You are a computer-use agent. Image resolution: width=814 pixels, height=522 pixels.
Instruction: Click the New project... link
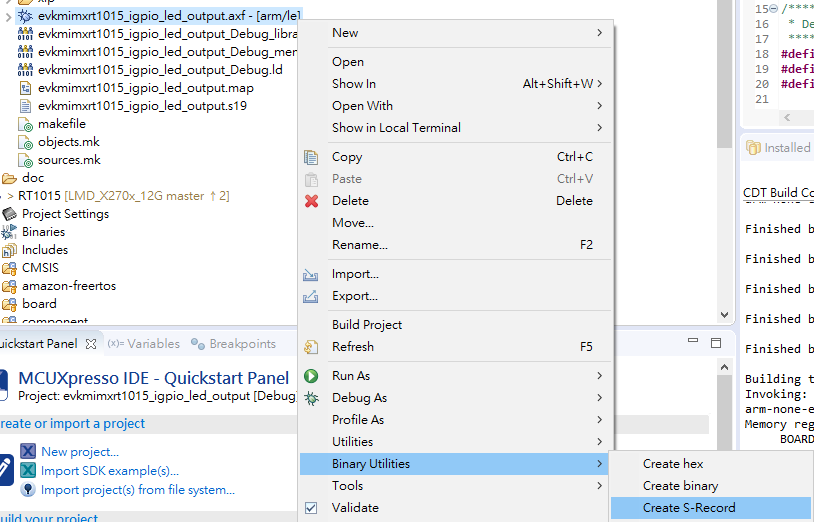point(80,452)
